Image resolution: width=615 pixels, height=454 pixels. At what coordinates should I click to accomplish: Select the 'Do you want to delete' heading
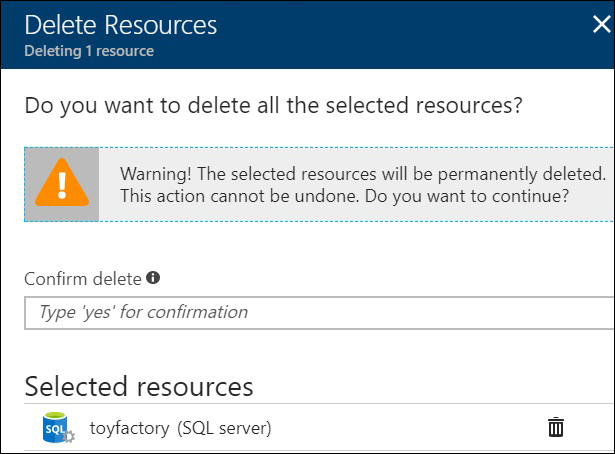(273, 105)
